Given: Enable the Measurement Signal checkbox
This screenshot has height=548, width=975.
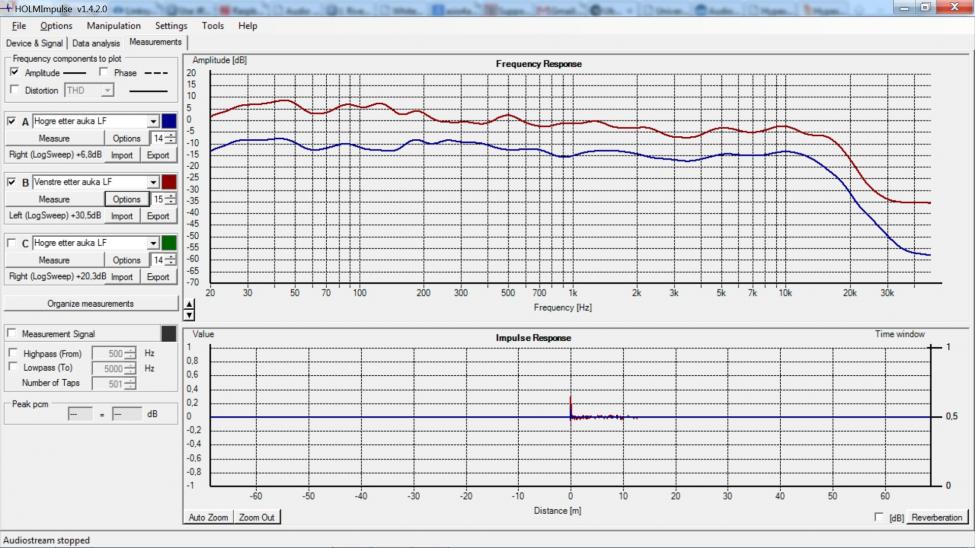Looking at the screenshot, I should (12, 333).
